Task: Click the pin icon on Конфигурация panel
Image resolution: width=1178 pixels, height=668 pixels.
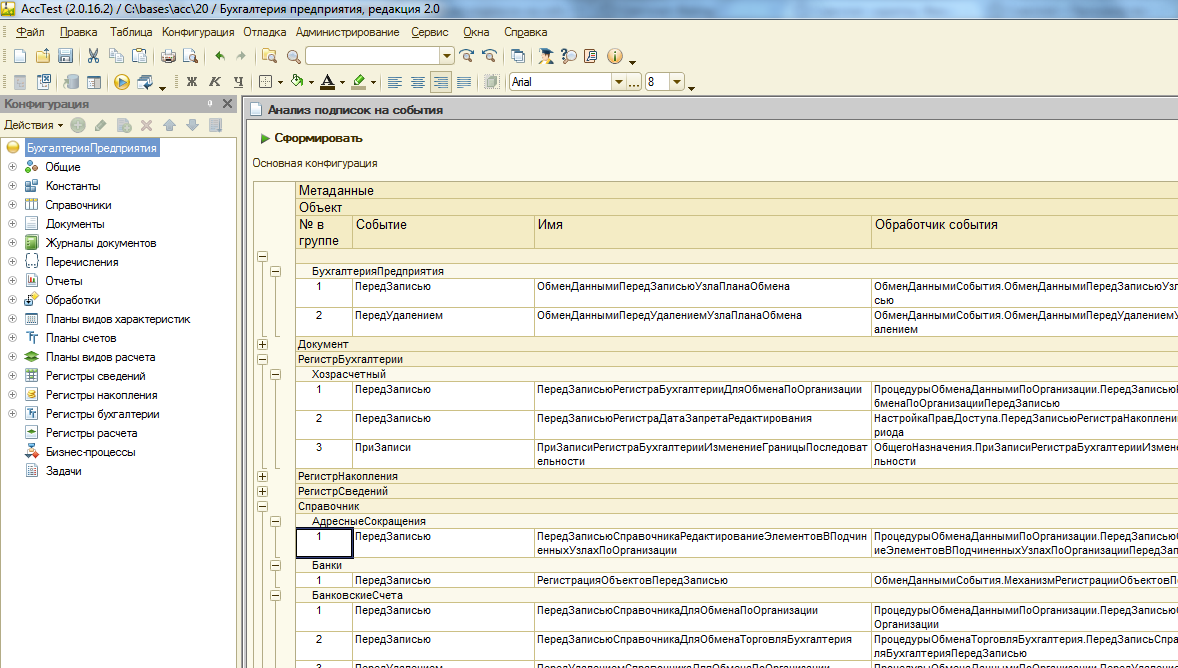Action: pyautogui.click(x=210, y=104)
